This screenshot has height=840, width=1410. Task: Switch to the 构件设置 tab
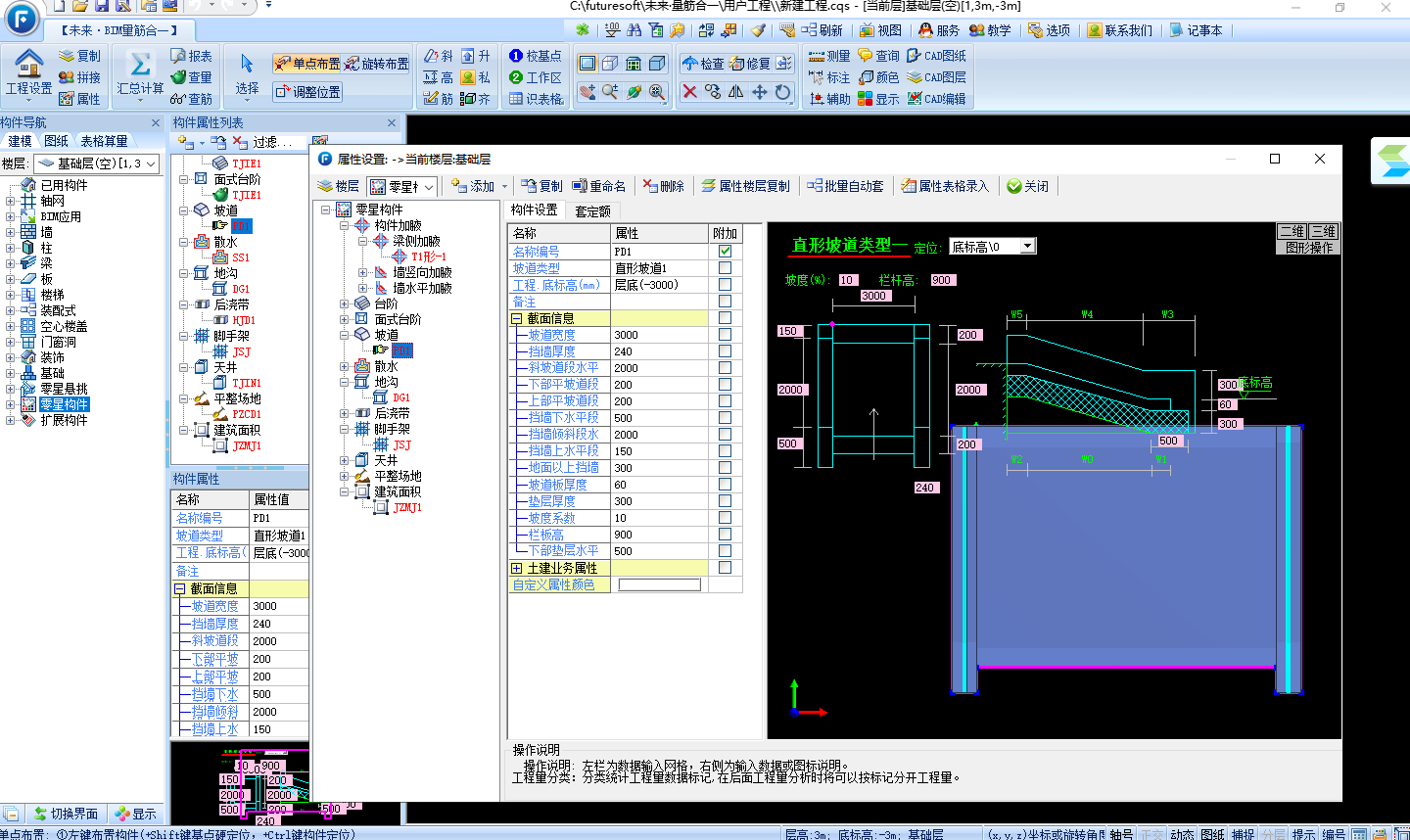tap(535, 210)
